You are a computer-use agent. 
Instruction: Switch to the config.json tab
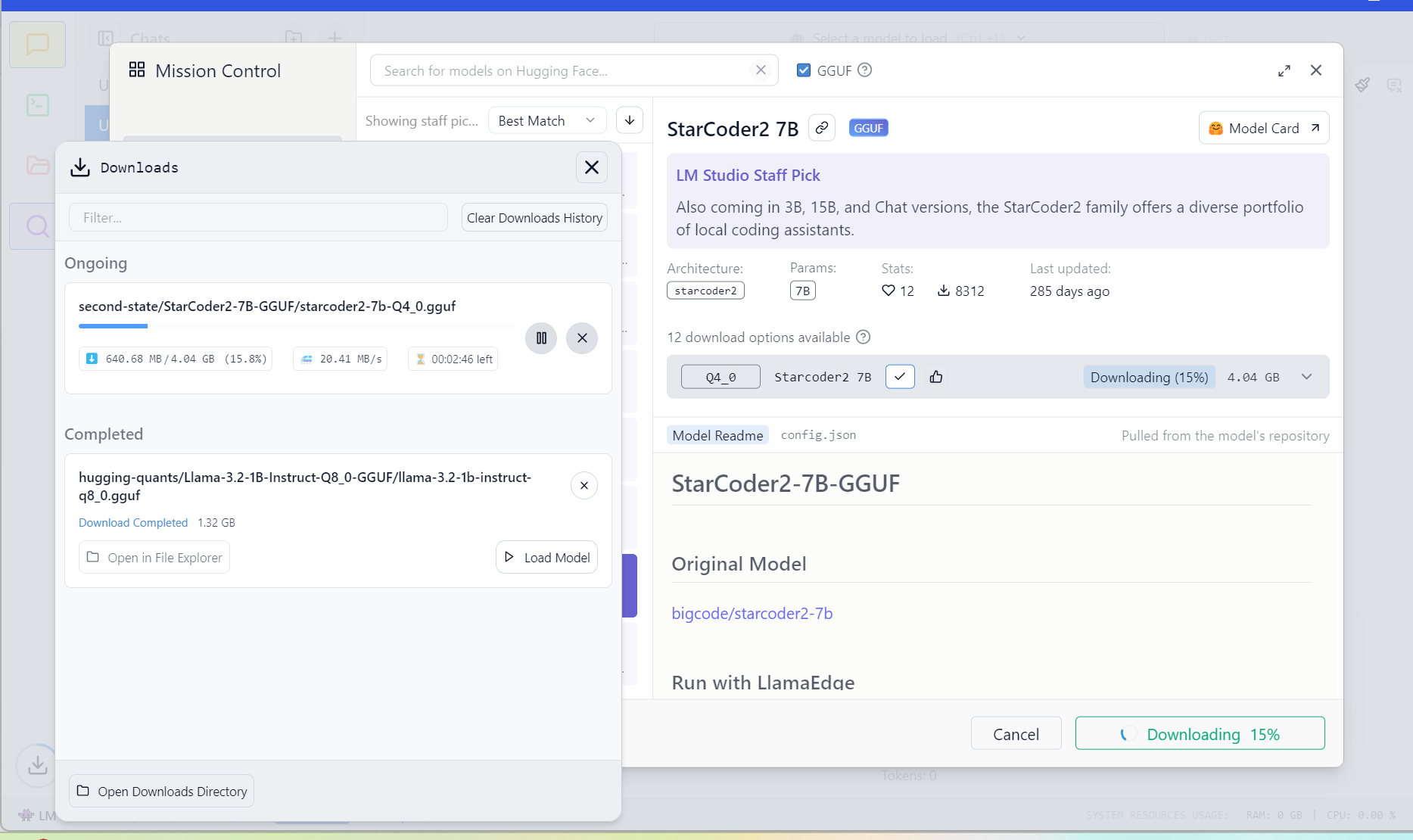[x=818, y=435]
